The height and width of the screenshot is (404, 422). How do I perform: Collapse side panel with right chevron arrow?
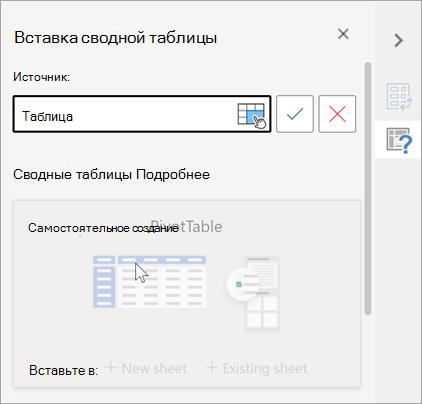click(398, 40)
